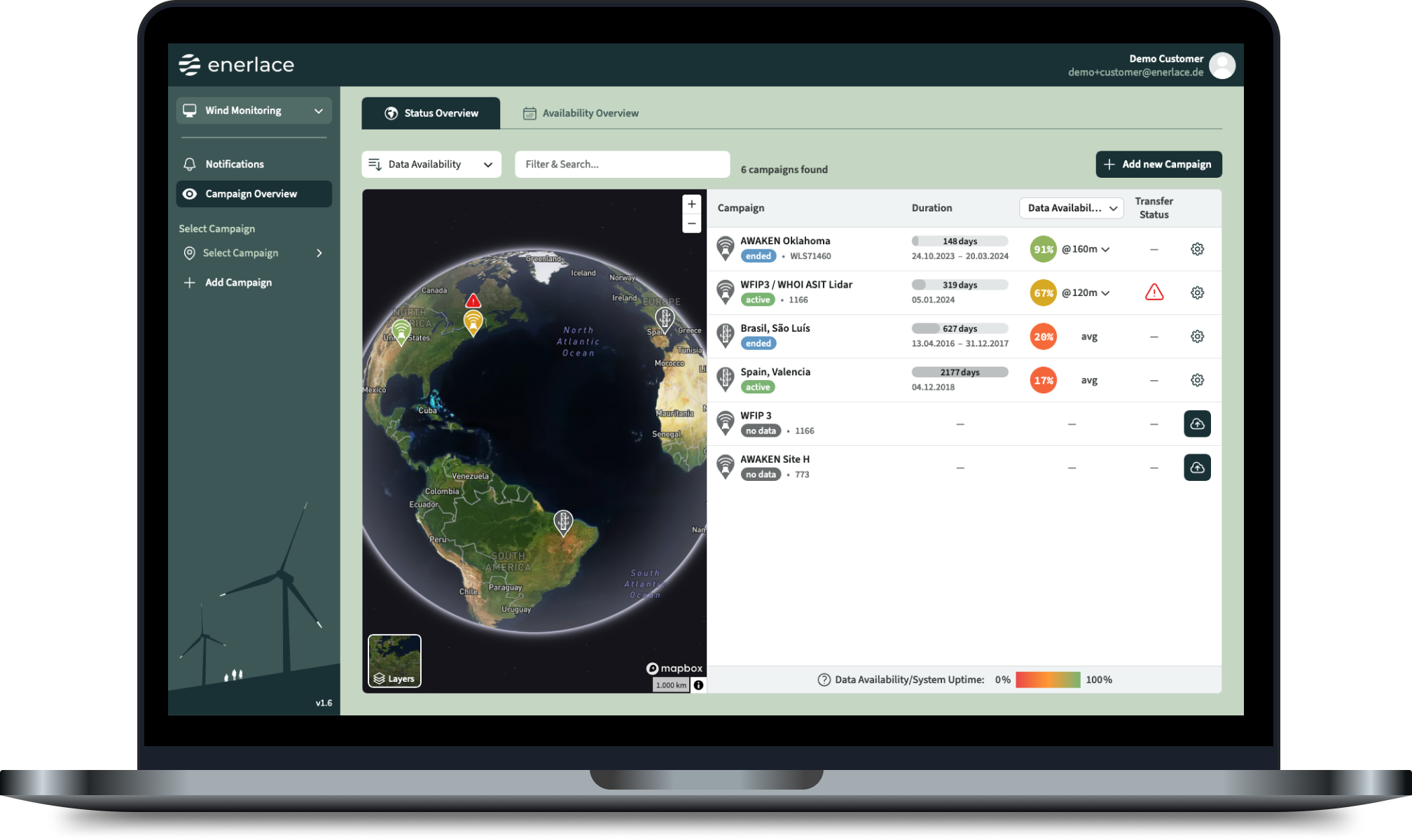1412x840 pixels.
Task: Zoom in the map with plus button
Action: (691, 204)
